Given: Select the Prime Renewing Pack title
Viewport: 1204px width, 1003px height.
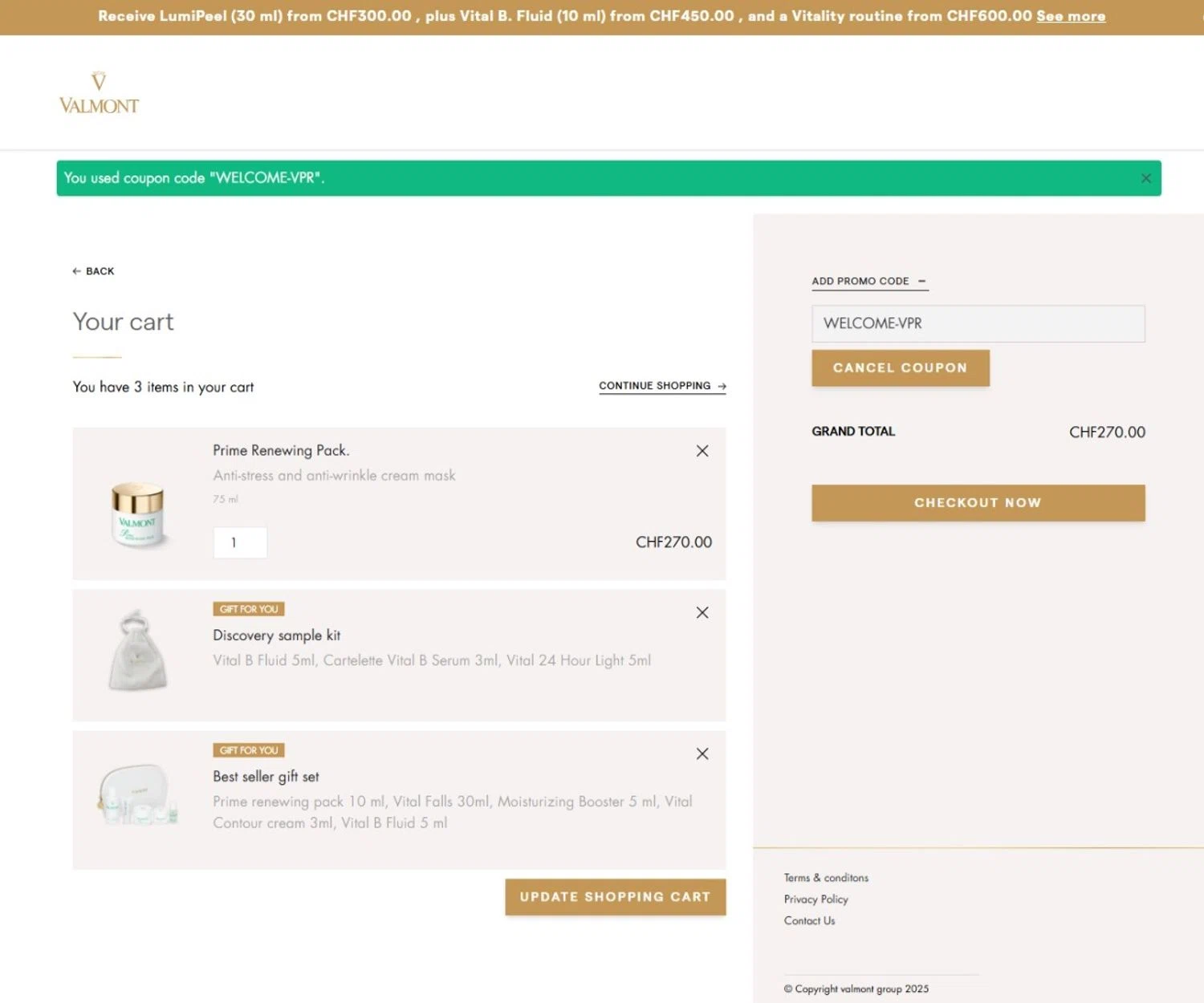Looking at the screenshot, I should coord(281,451).
